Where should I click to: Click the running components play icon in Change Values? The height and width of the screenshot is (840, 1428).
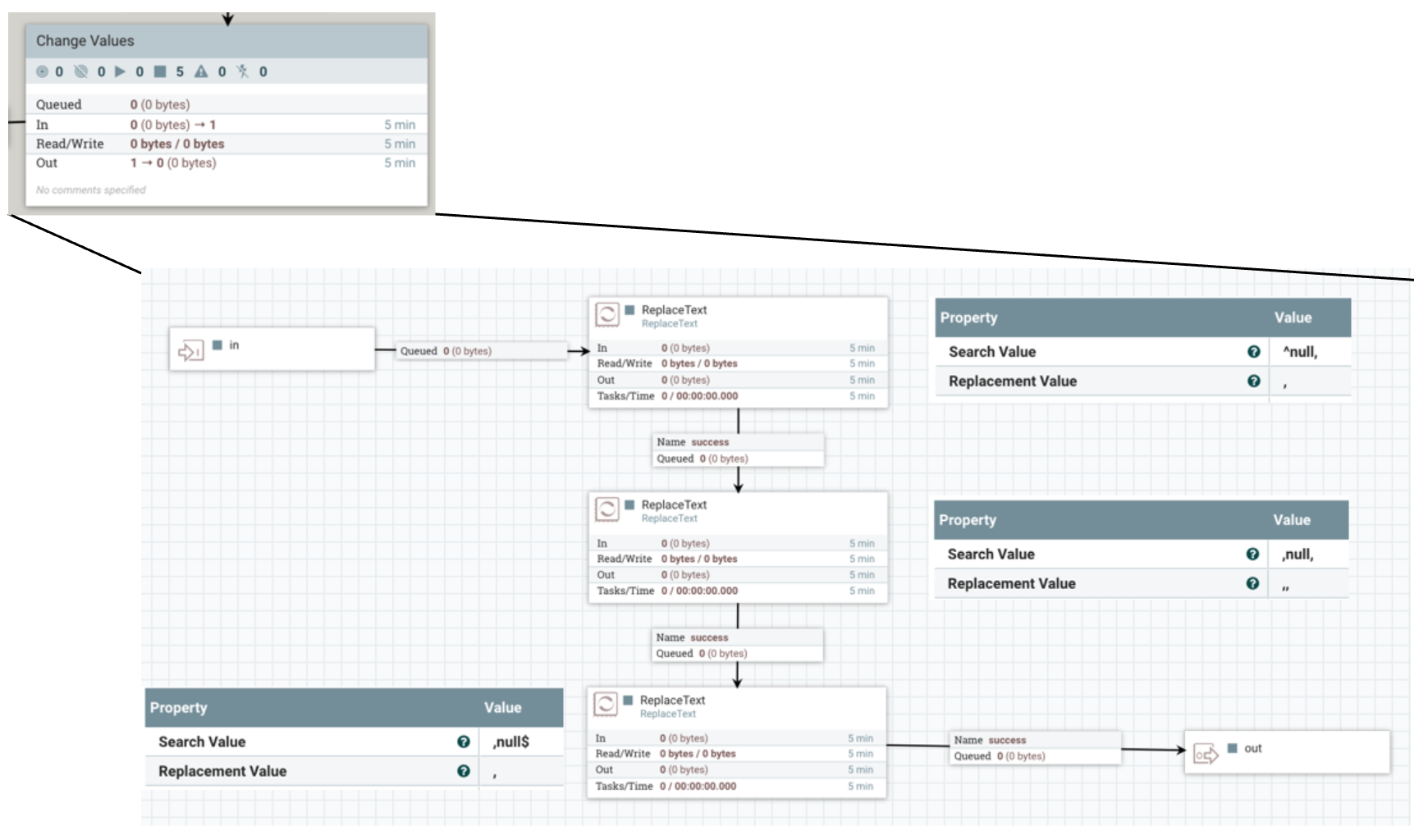[x=120, y=71]
